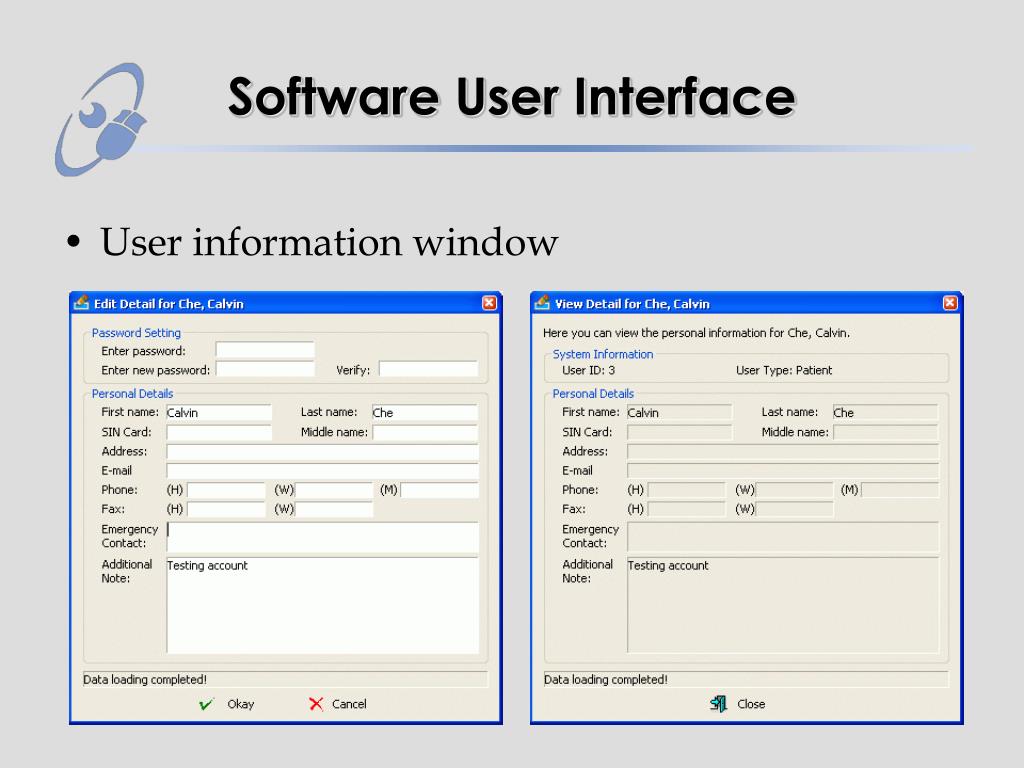Click the View Detail window title icon
Image resolution: width=1024 pixels, height=768 pixels.
click(x=542, y=303)
